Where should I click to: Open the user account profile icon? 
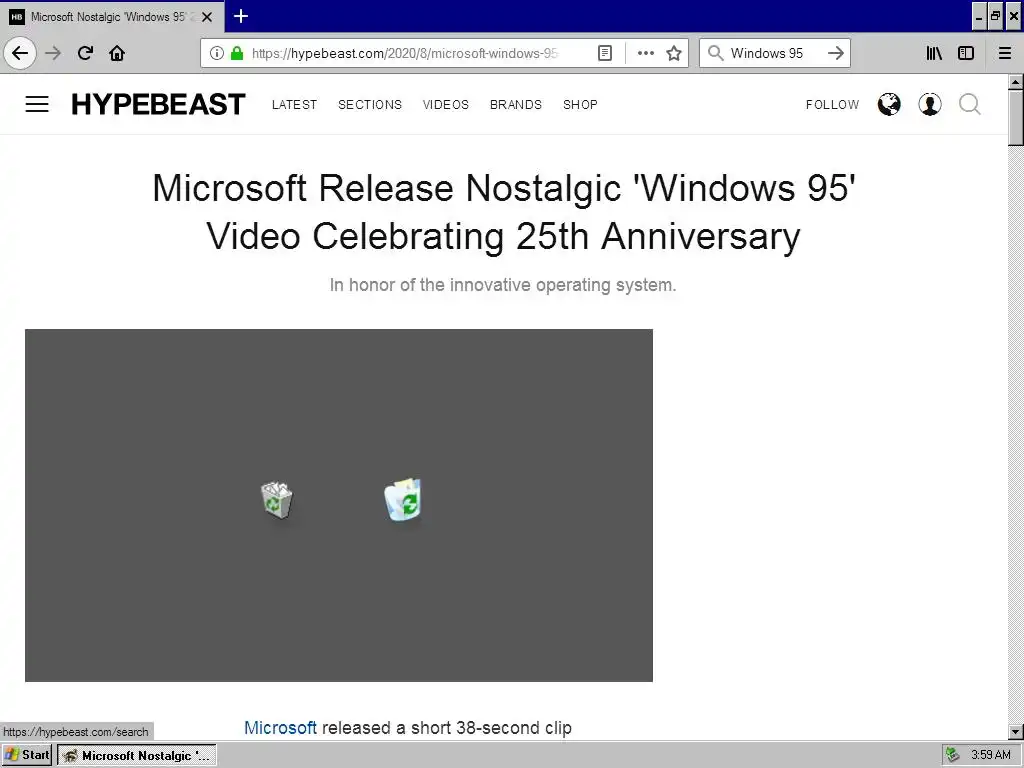click(929, 104)
